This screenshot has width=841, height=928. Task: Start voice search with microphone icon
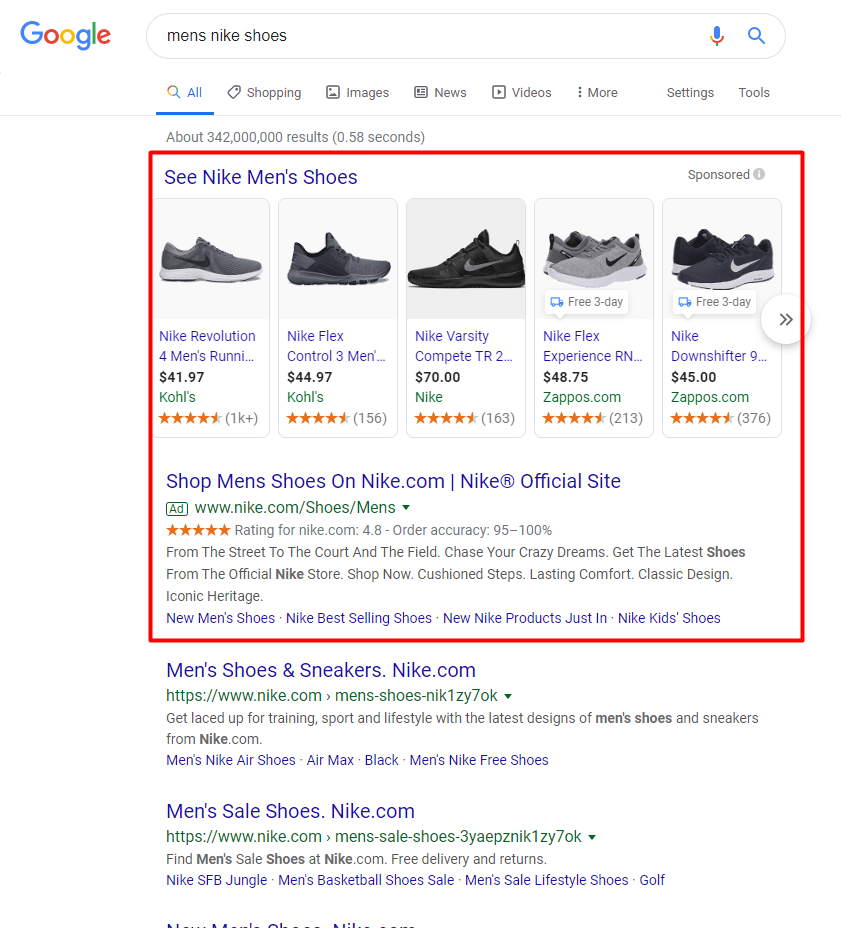716,36
